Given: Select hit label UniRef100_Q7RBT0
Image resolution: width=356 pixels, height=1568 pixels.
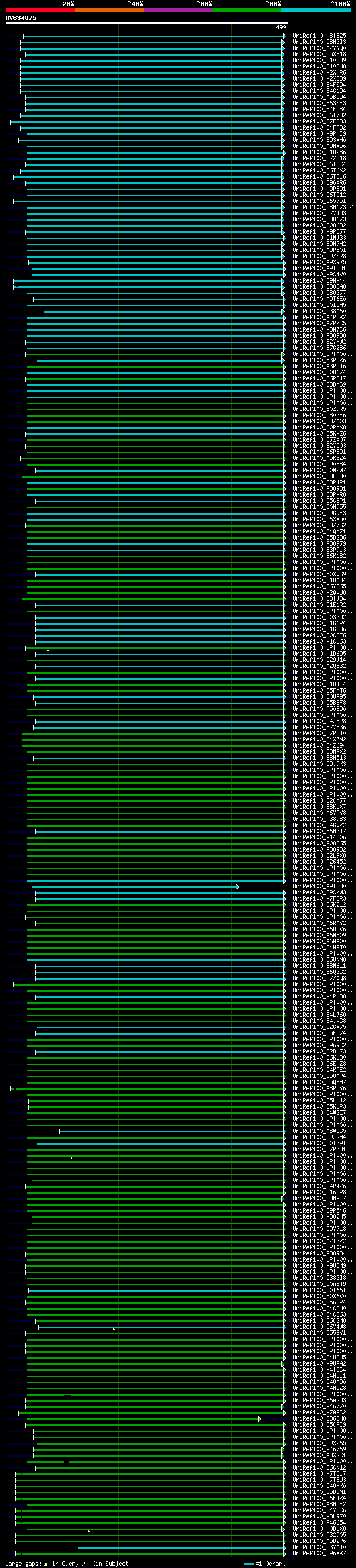Looking at the screenshot, I should [319, 734].
